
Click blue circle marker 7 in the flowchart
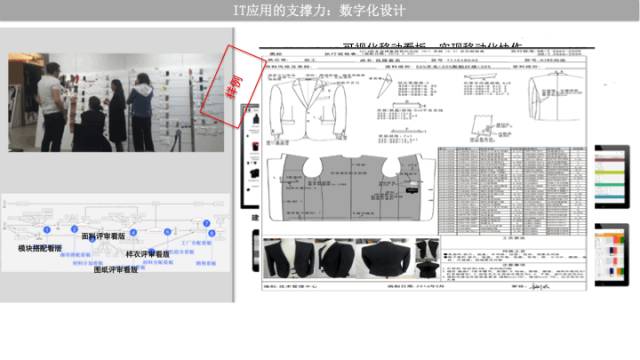pos(207,223)
